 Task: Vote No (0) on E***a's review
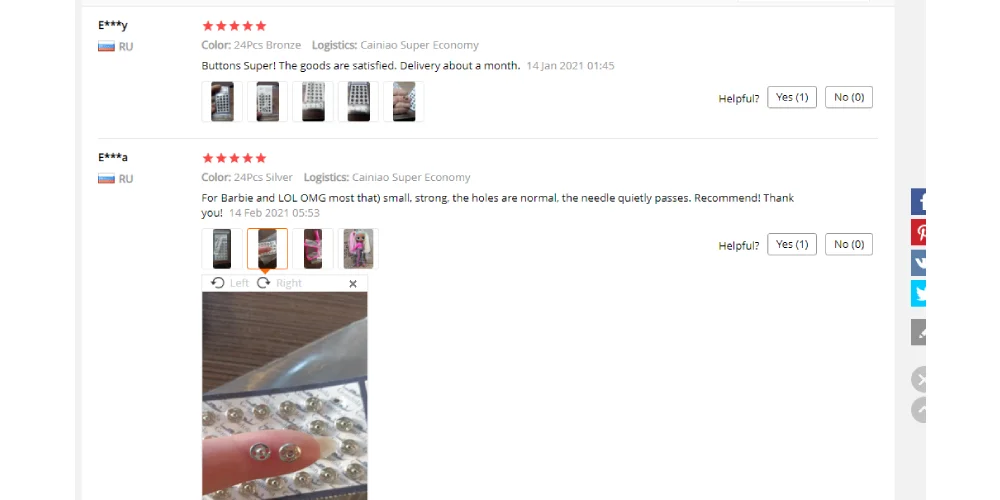tap(849, 244)
